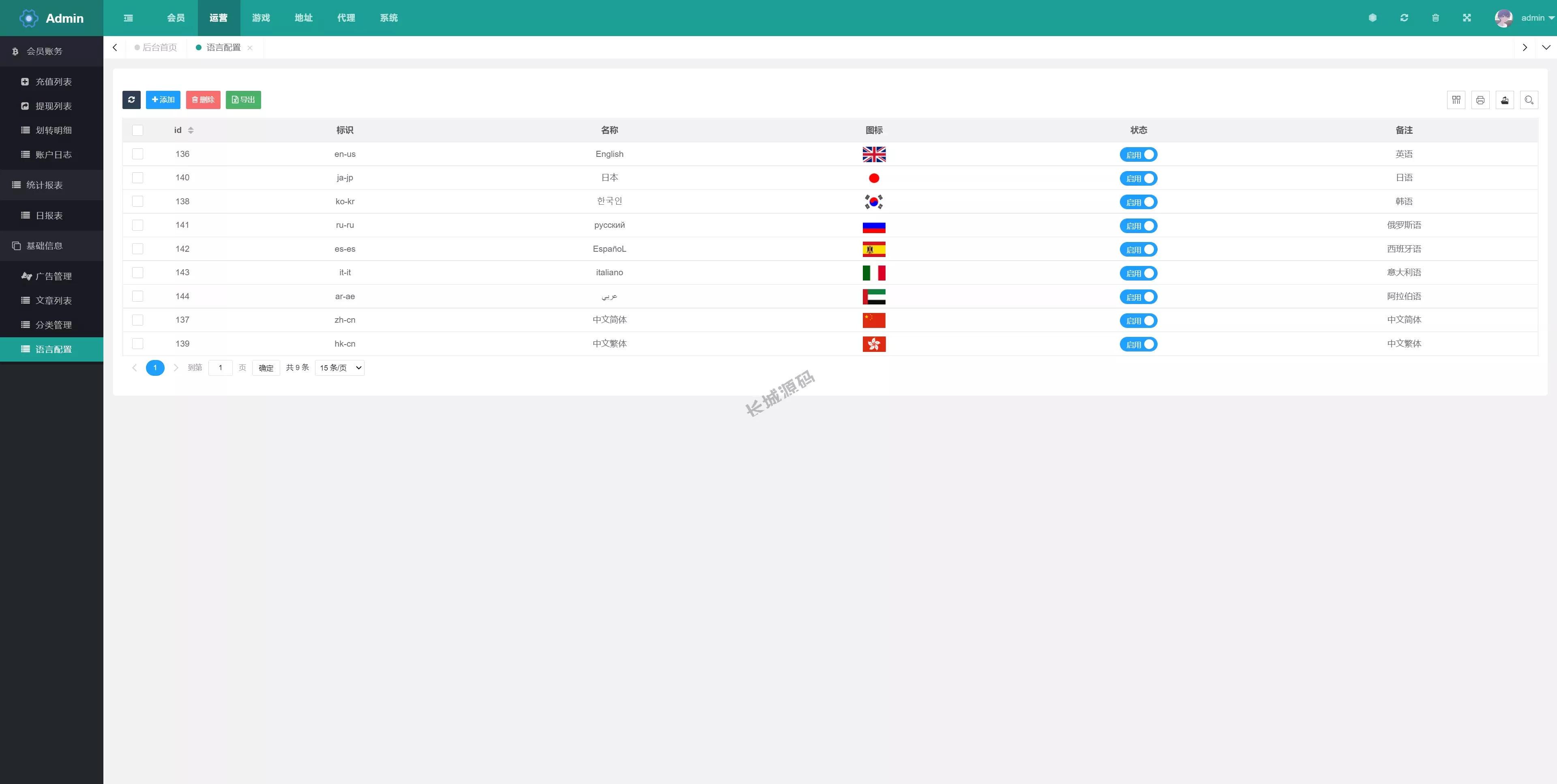Toggle the status switch for hk-cn
Viewport: 1557px width, 784px height.
1138,345
